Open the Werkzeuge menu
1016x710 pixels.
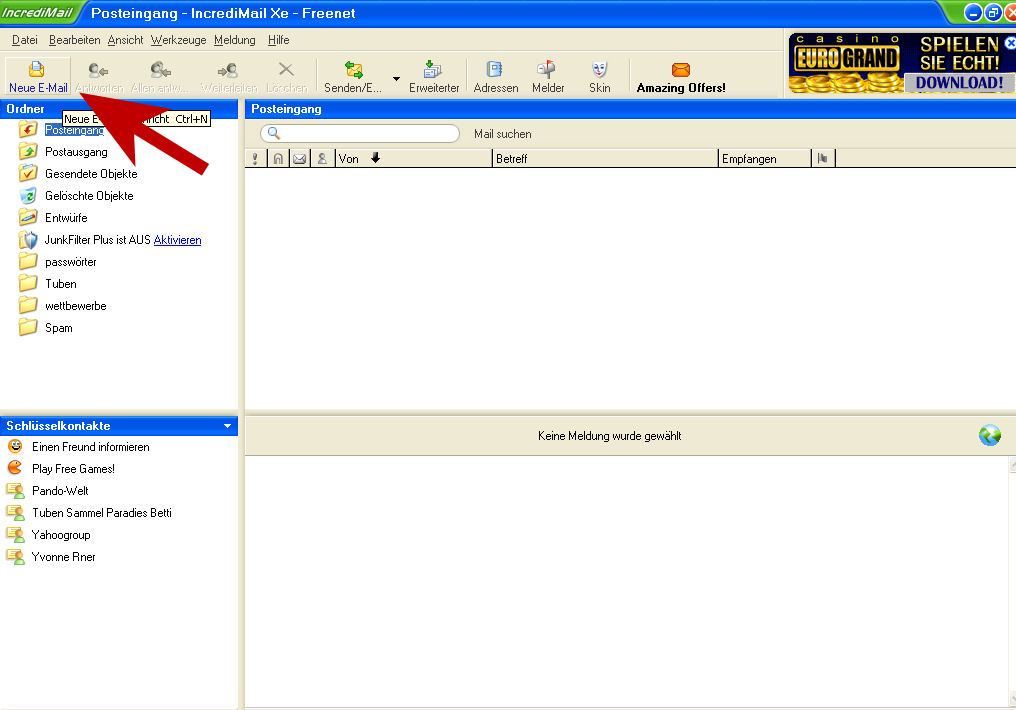coord(178,40)
